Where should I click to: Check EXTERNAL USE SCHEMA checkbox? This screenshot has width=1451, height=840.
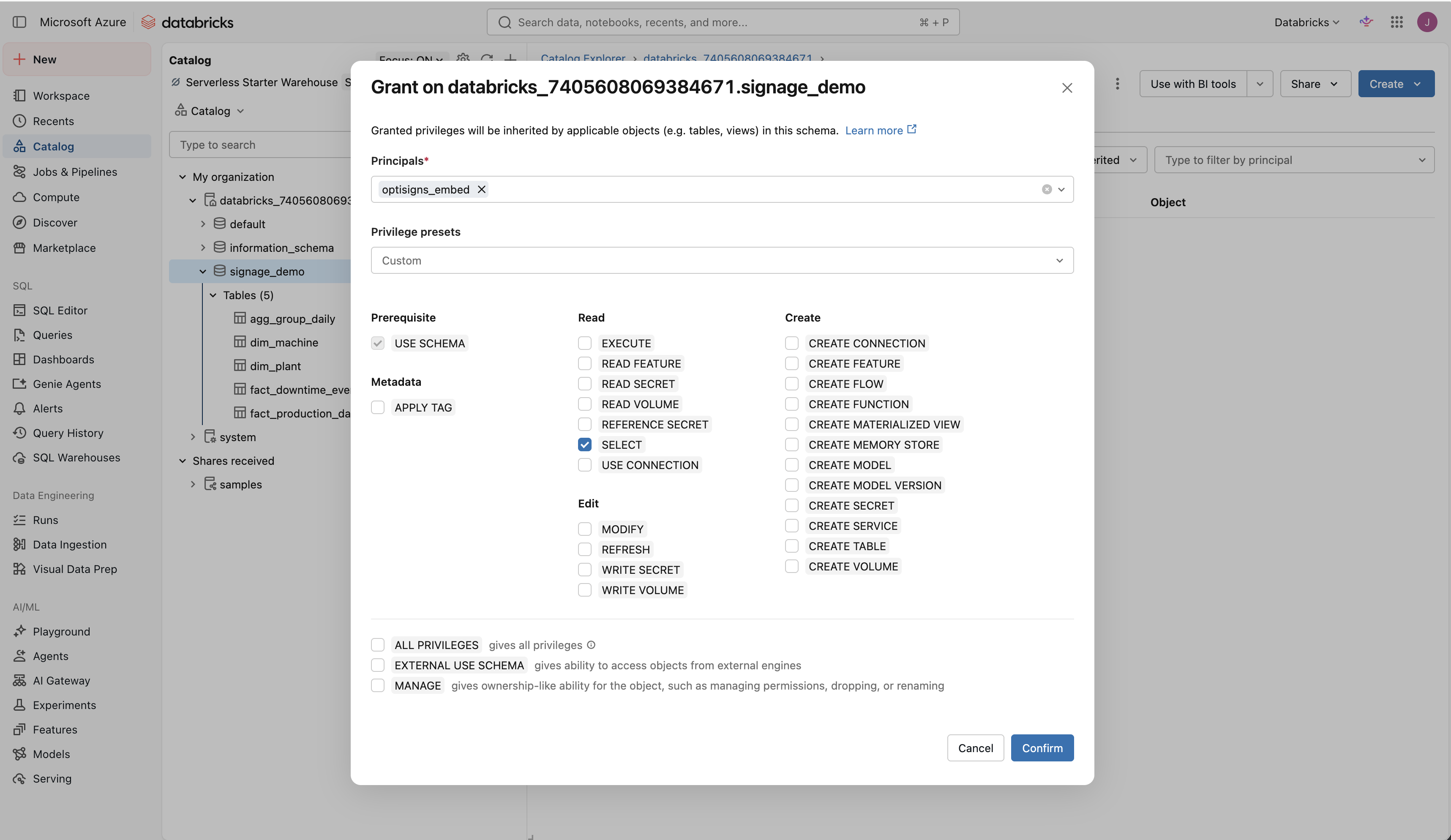point(378,665)
